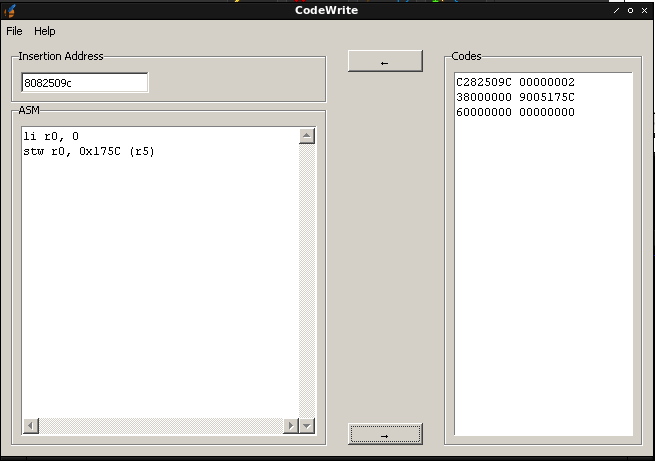Click the Insertion Address input field
This screenshot has height=461, width=655.
pyautogui.click(x=85, y=83)
